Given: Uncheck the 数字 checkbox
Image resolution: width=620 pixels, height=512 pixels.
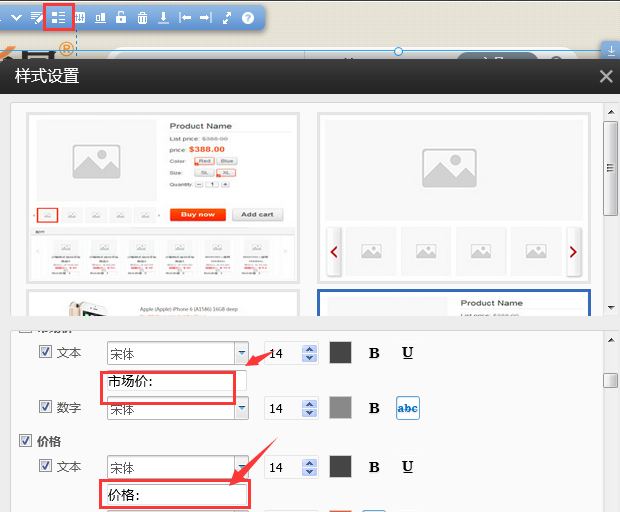Looking at the screenshot, I should [45, 407].
